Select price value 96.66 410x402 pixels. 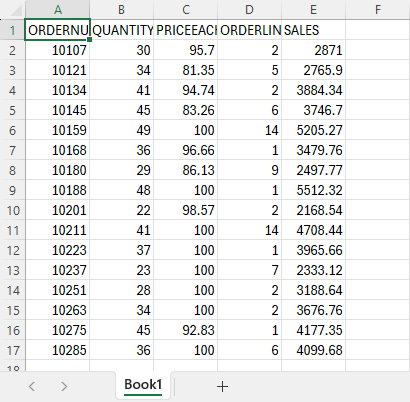[186, 150]
